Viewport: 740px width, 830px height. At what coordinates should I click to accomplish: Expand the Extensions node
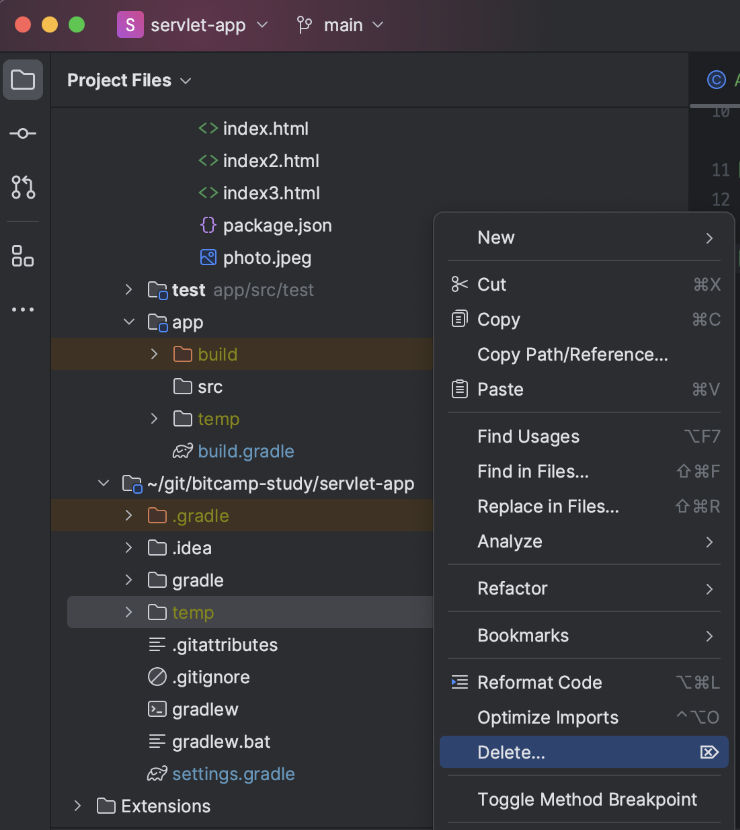coord(78,806)
